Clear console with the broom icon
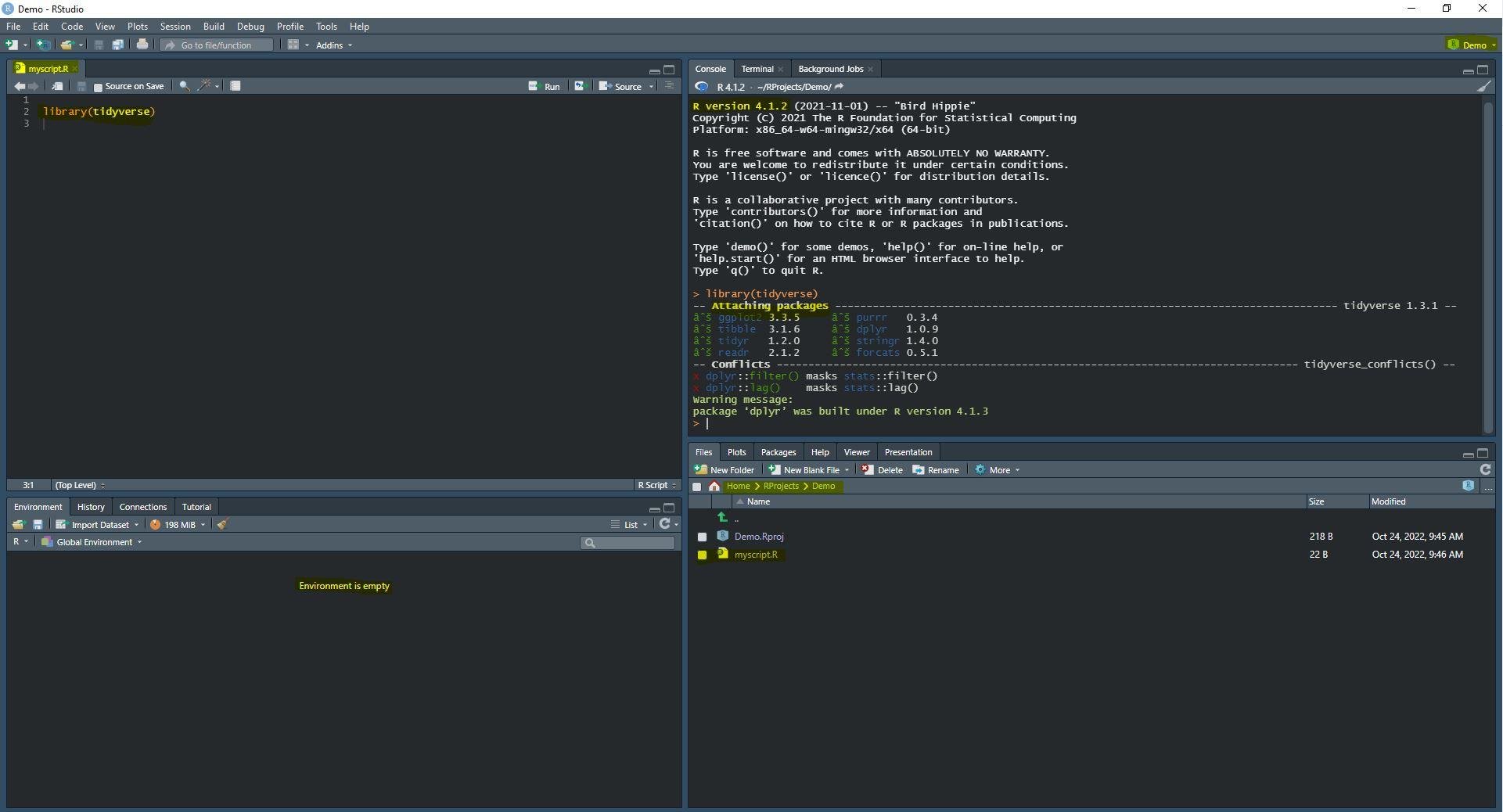The width and height of the screenshot is (1503, 812). click(x=1484, y=87)
